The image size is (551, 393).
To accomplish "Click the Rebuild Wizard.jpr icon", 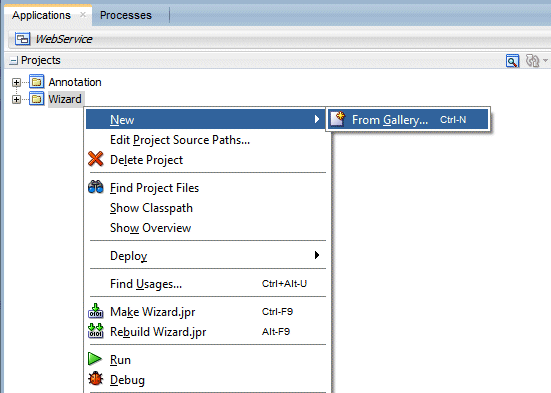I will pyautogui.click(x=96, y=331).
